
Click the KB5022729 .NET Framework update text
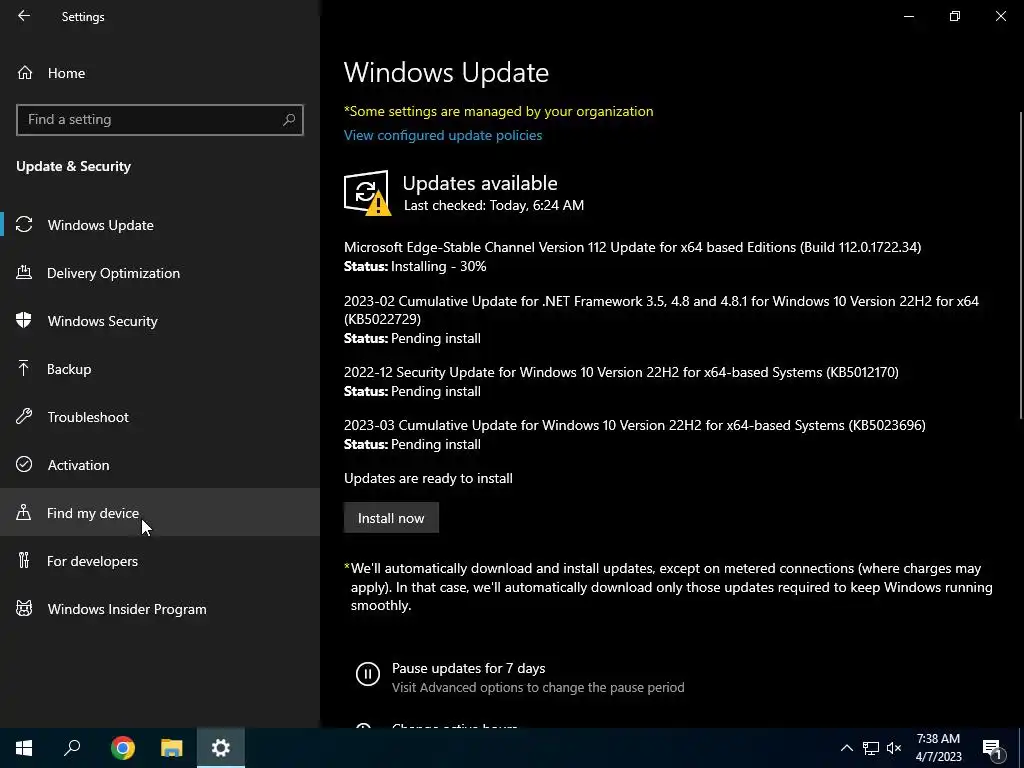coord(661,310)
